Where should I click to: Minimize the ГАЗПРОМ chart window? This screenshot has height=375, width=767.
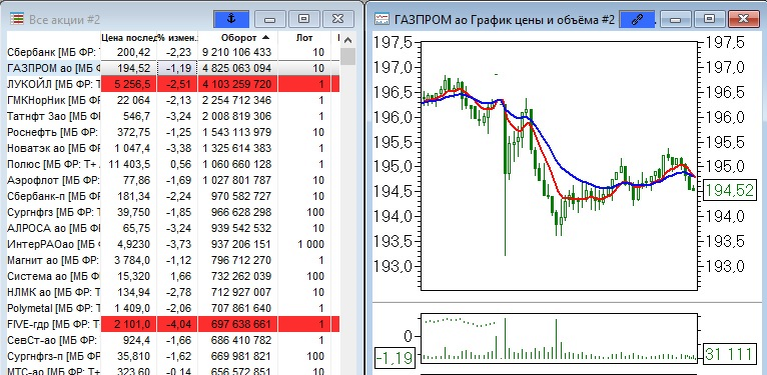[x=676, y=19]
